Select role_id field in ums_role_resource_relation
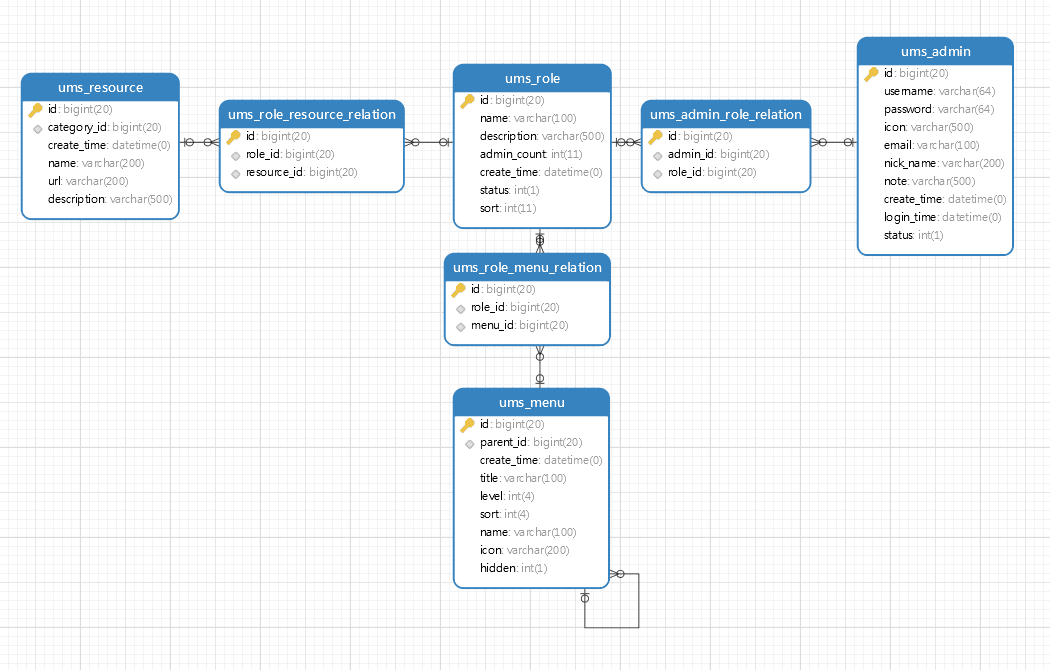The height and width of the screenshot is (670, 1050). pos(290,155)
